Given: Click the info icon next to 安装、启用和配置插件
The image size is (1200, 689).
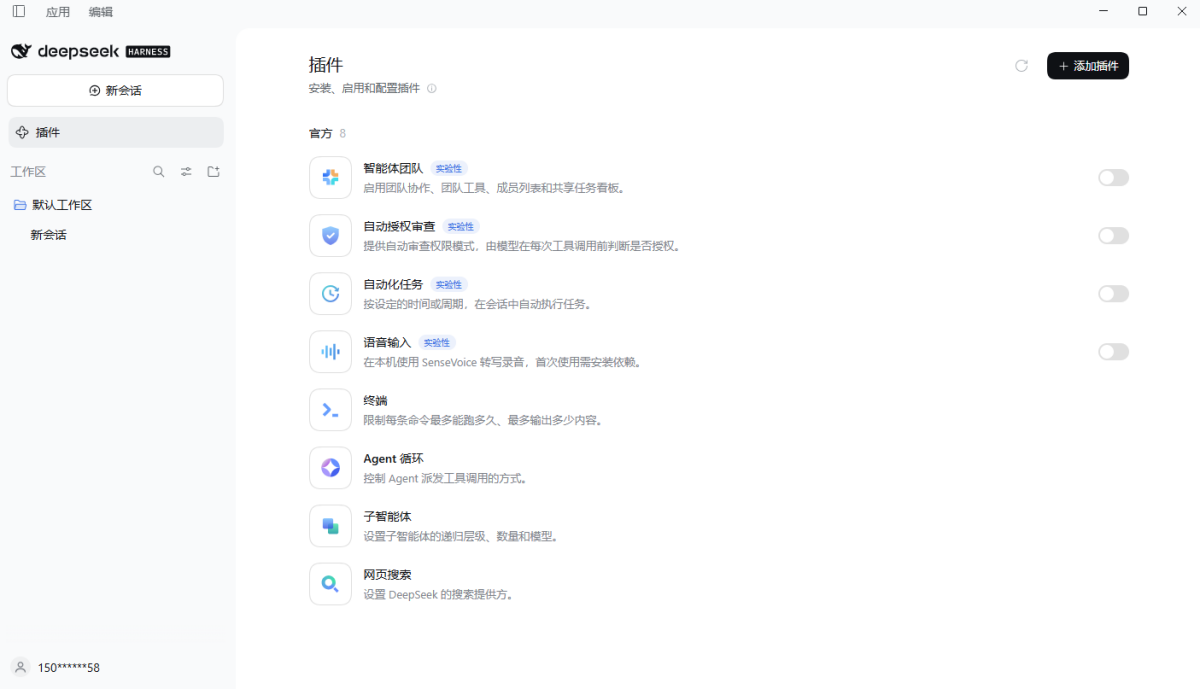Looking at the screenshot, I should [x=432, y=88].
